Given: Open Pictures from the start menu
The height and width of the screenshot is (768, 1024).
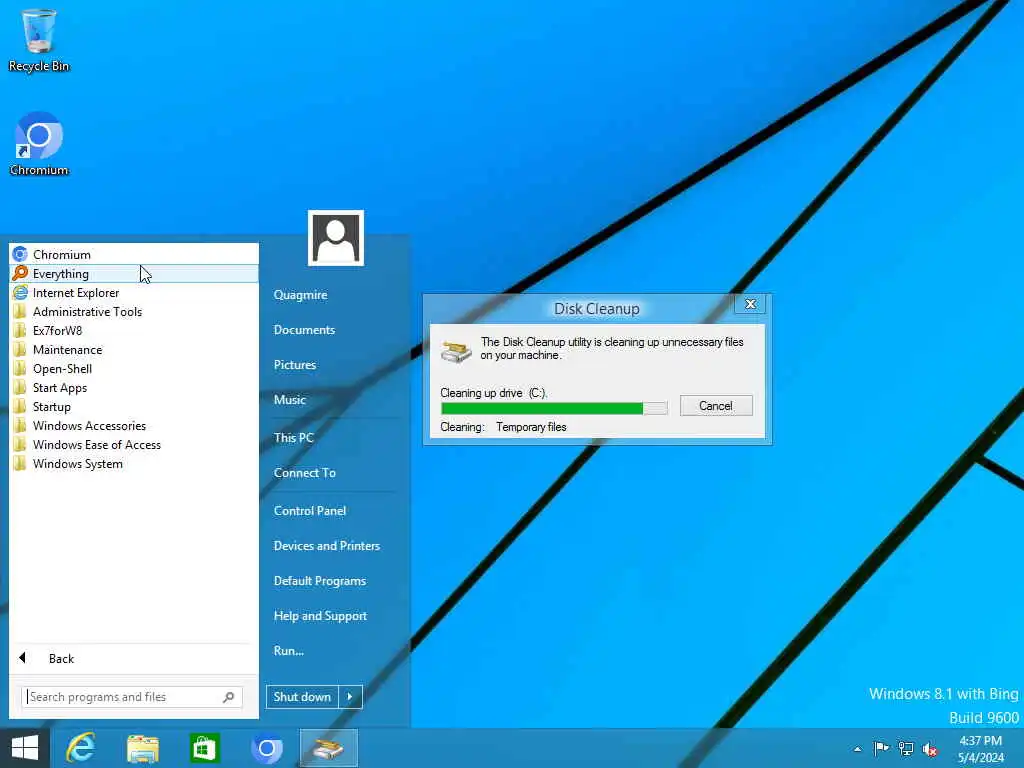Looking at the screenshot, I should 295,364.
